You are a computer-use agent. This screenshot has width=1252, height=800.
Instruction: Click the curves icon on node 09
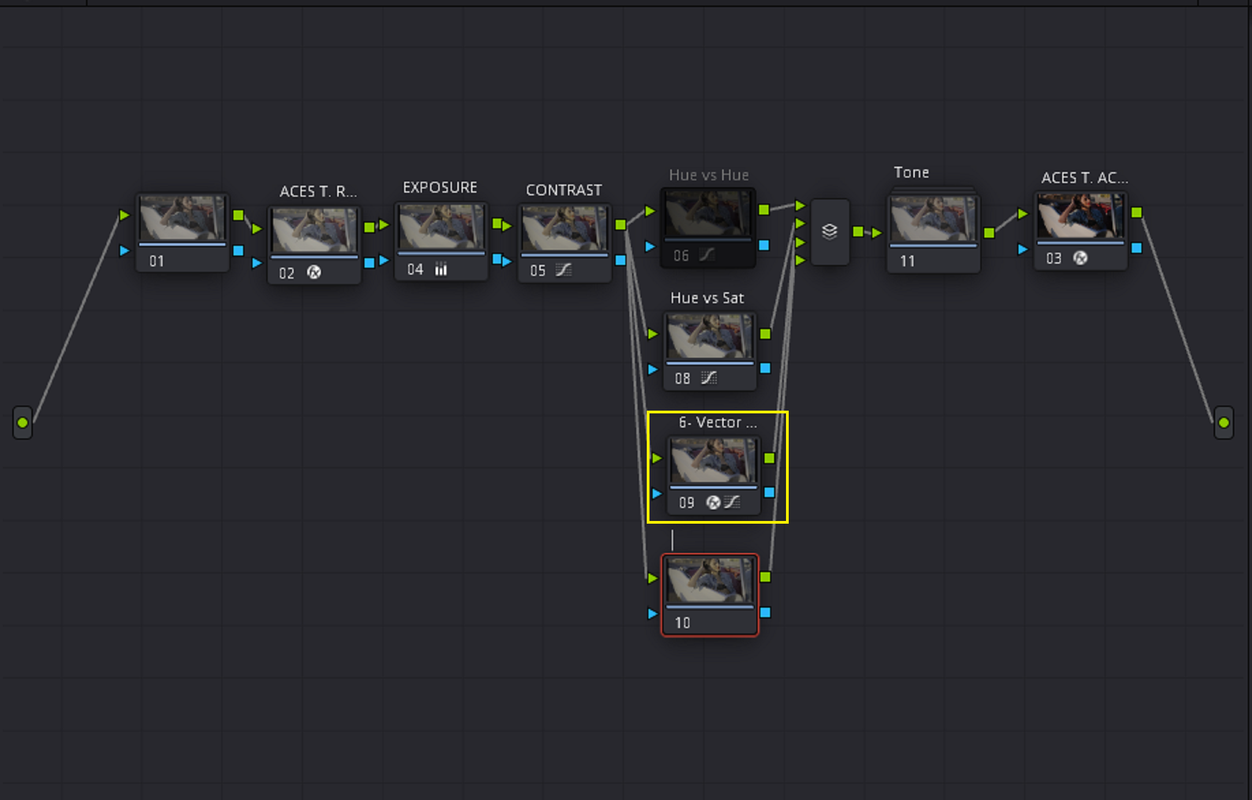point(732,502)
